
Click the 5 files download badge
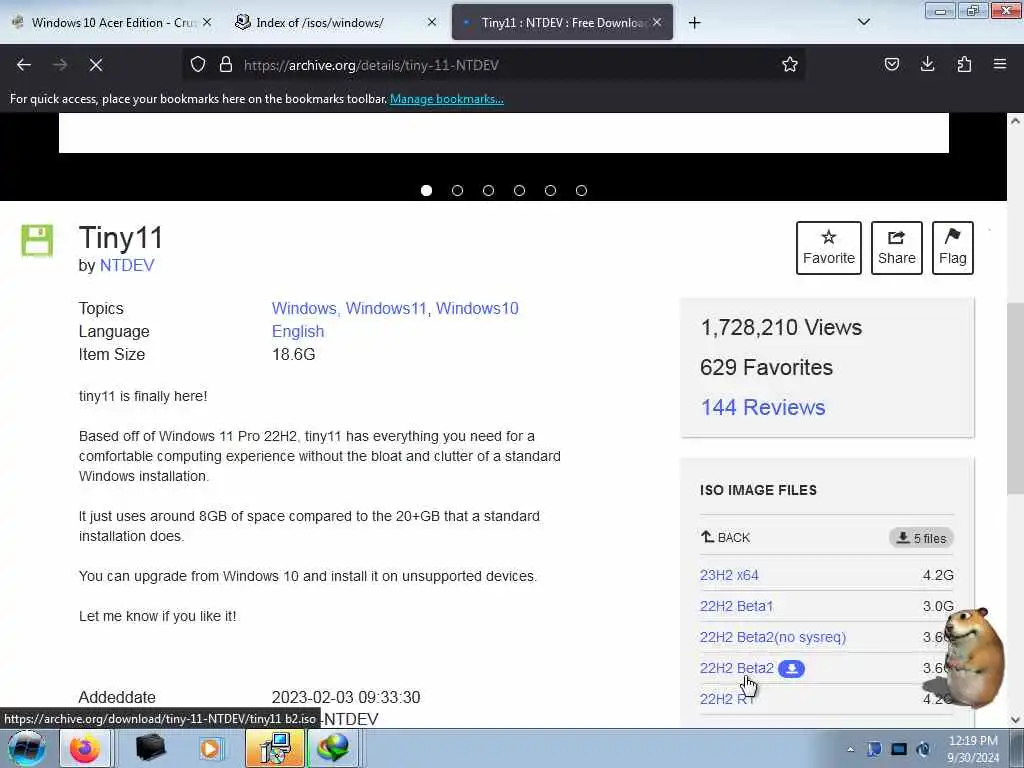[x=921, y=538]
